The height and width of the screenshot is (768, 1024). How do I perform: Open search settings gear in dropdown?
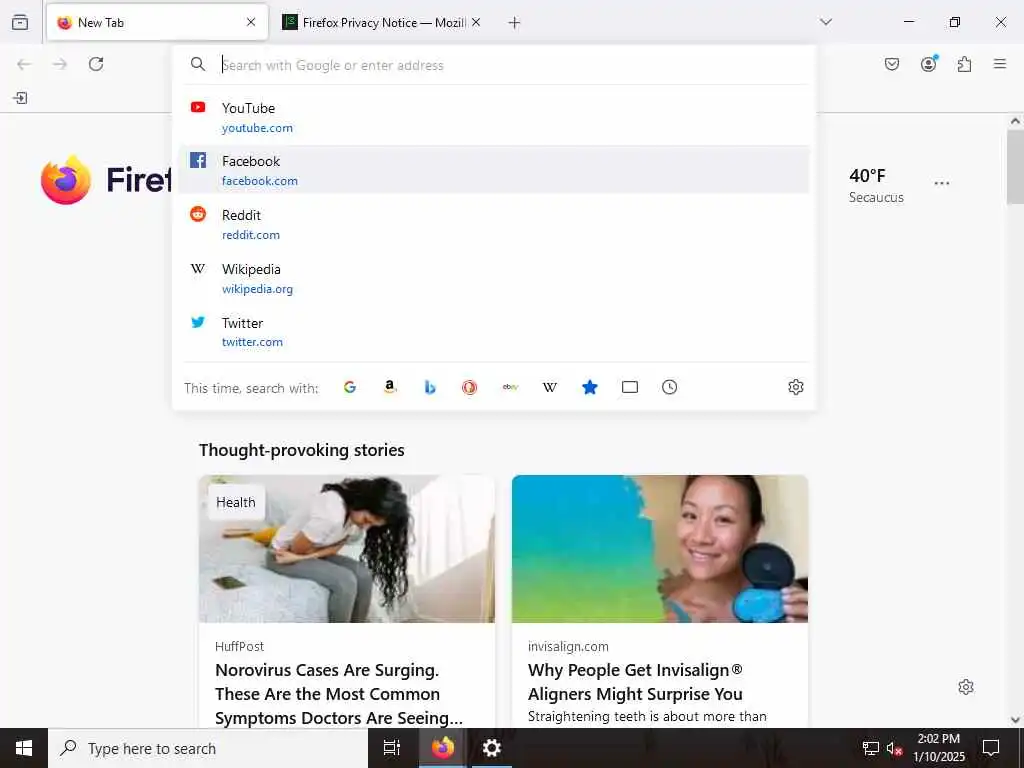(x=795, y=387)
